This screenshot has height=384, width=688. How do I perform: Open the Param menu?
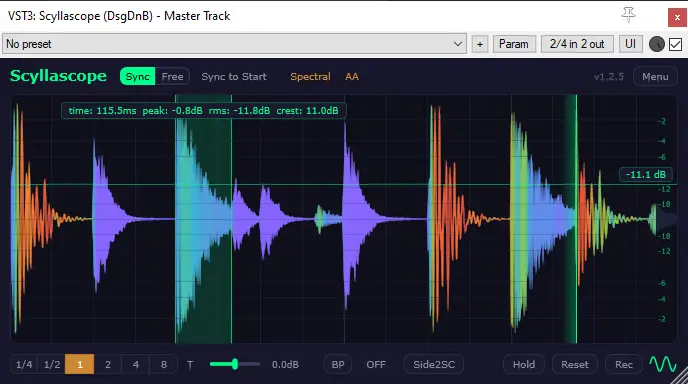pos(514,44)
